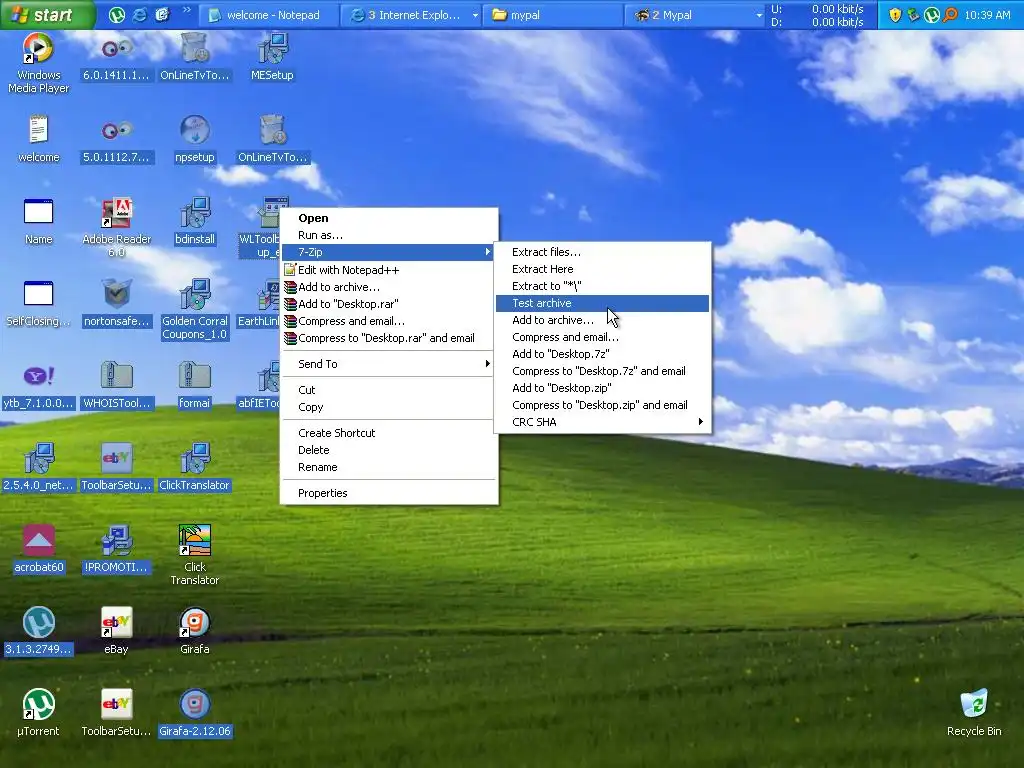Choose Add to "Desktop.zip"
Screen dimensions: 1024x768
point(602,388)
